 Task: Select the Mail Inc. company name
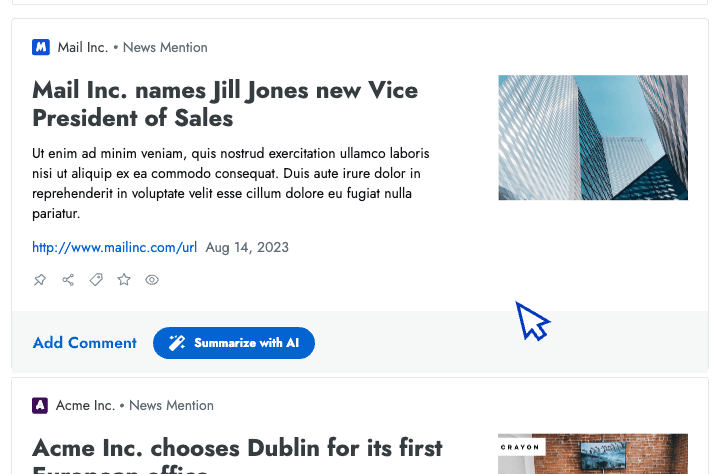(x=82, y=47)
